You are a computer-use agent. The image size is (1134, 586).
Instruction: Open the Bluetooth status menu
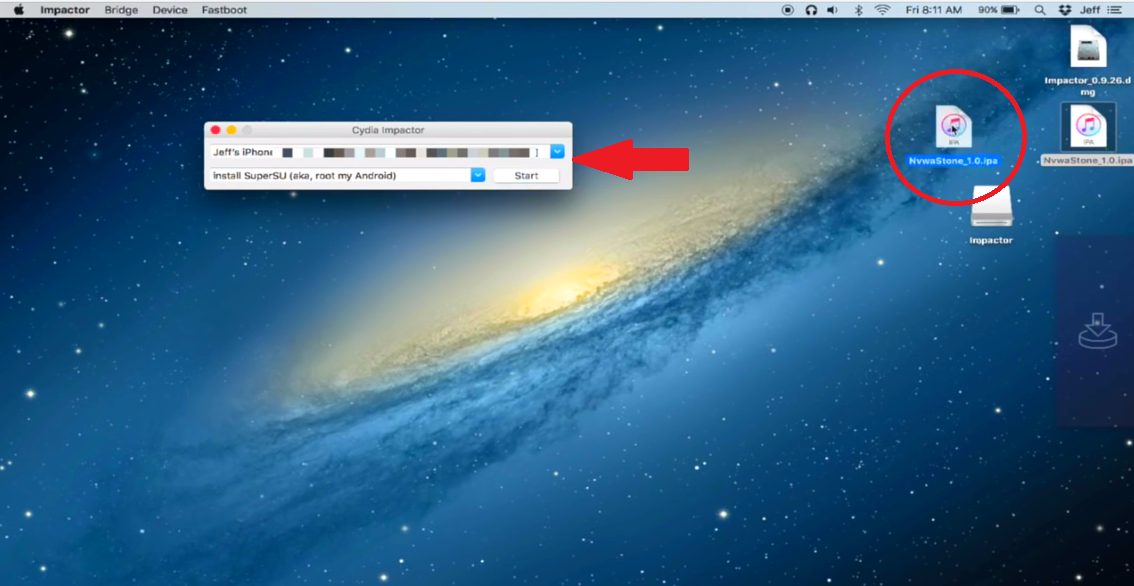(x=859, y=10)
